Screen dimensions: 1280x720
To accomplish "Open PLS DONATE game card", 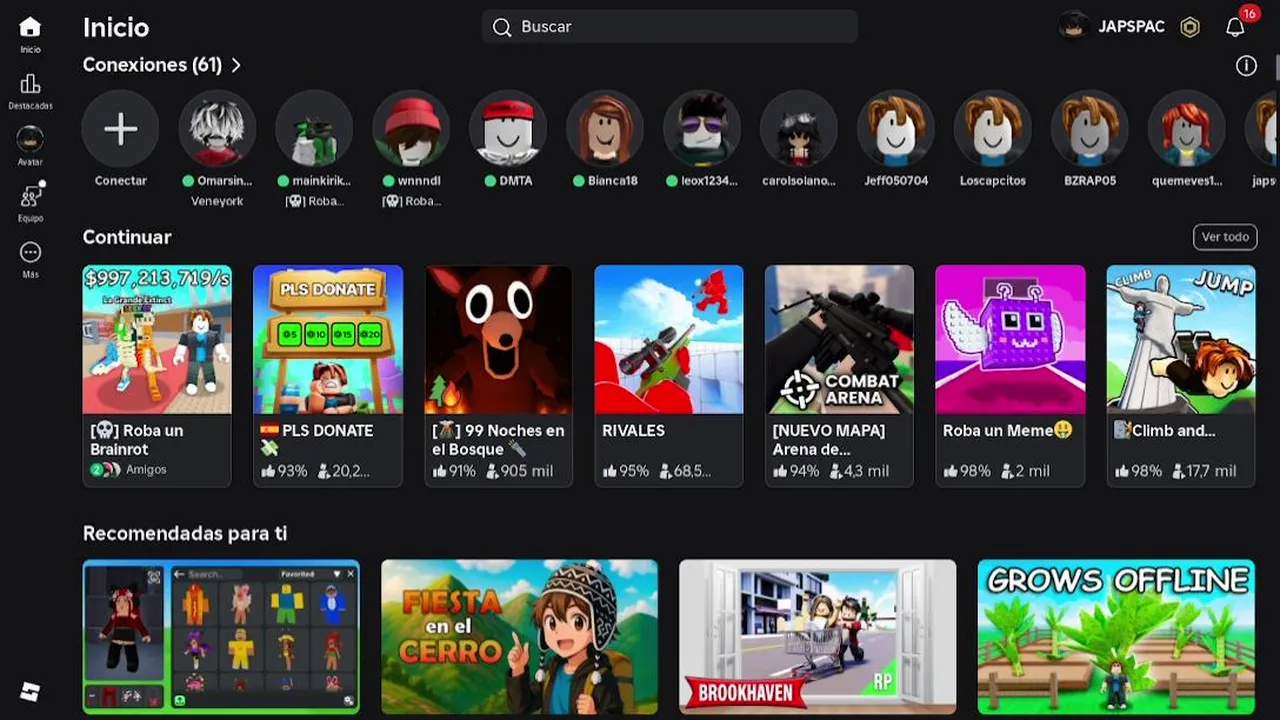I will pyautogui.click(x=328, y=375).
